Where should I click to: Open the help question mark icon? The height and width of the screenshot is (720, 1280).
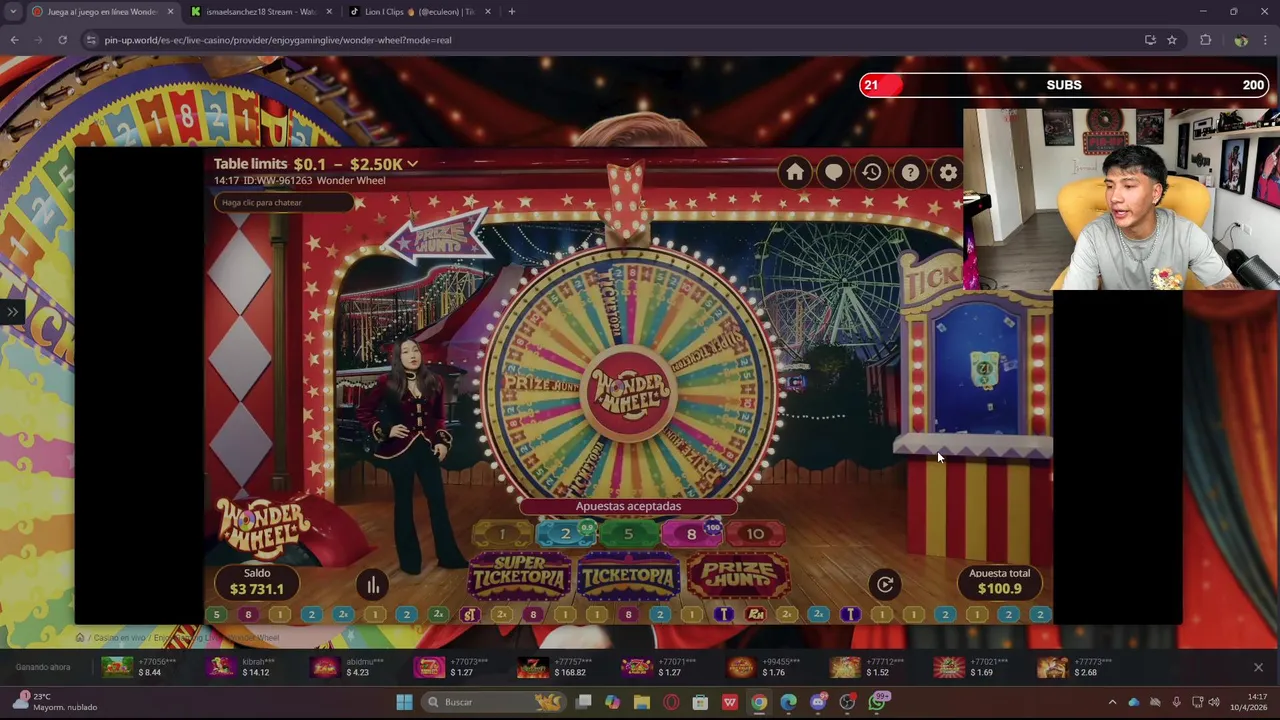[910, 172]
